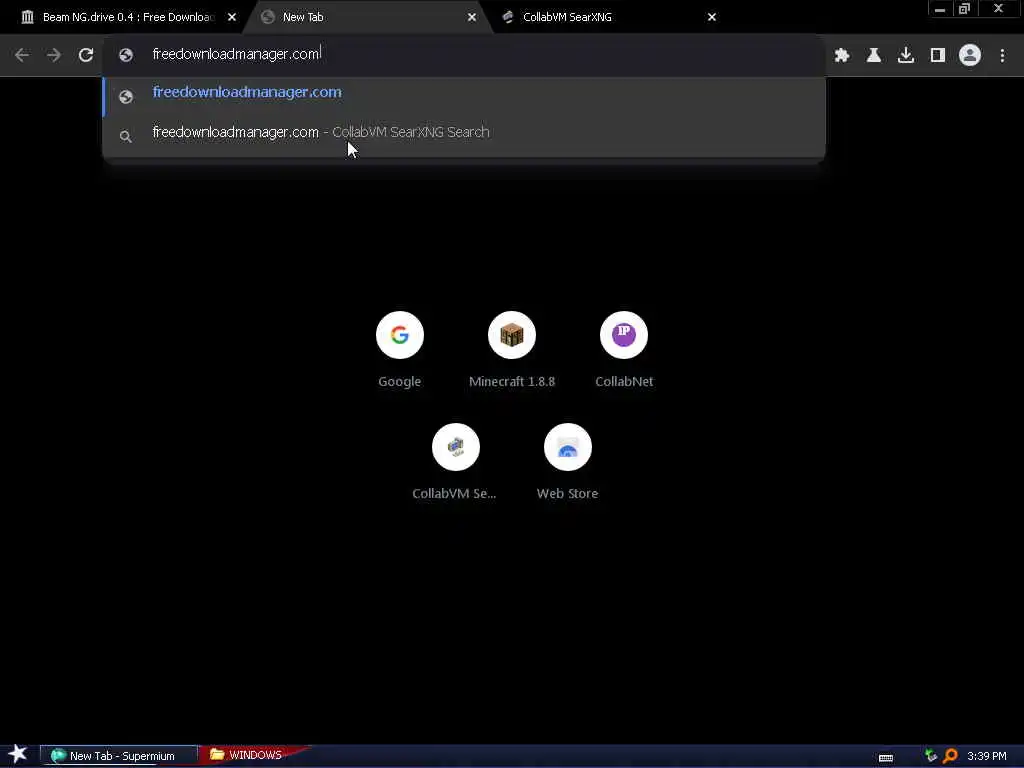Open the Extensions puzzle icon

(x=842, y=56)
